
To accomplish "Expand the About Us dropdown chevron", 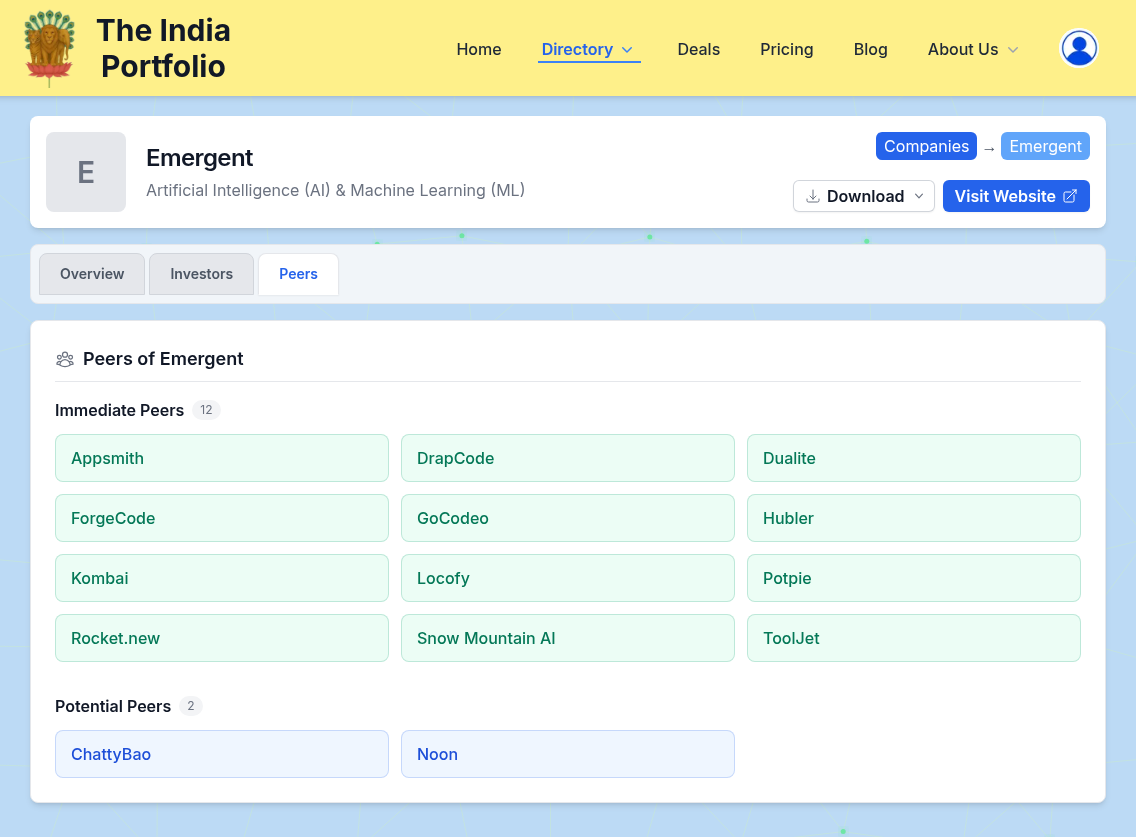I will [x=1013, y=50].
